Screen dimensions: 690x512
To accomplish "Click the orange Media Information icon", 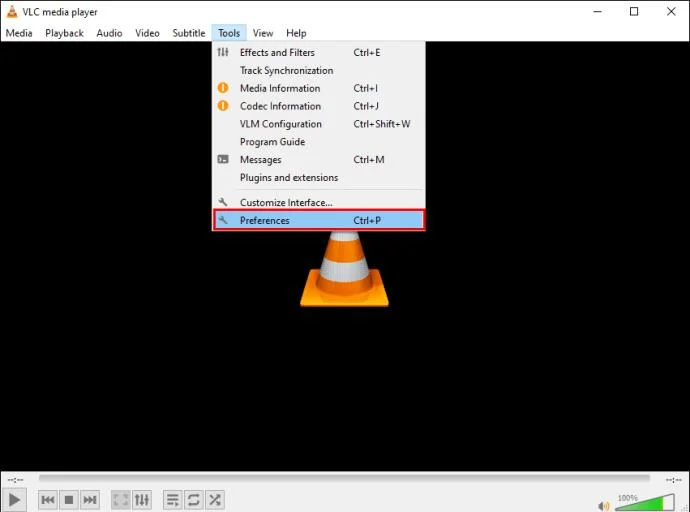I will [223, 88].
